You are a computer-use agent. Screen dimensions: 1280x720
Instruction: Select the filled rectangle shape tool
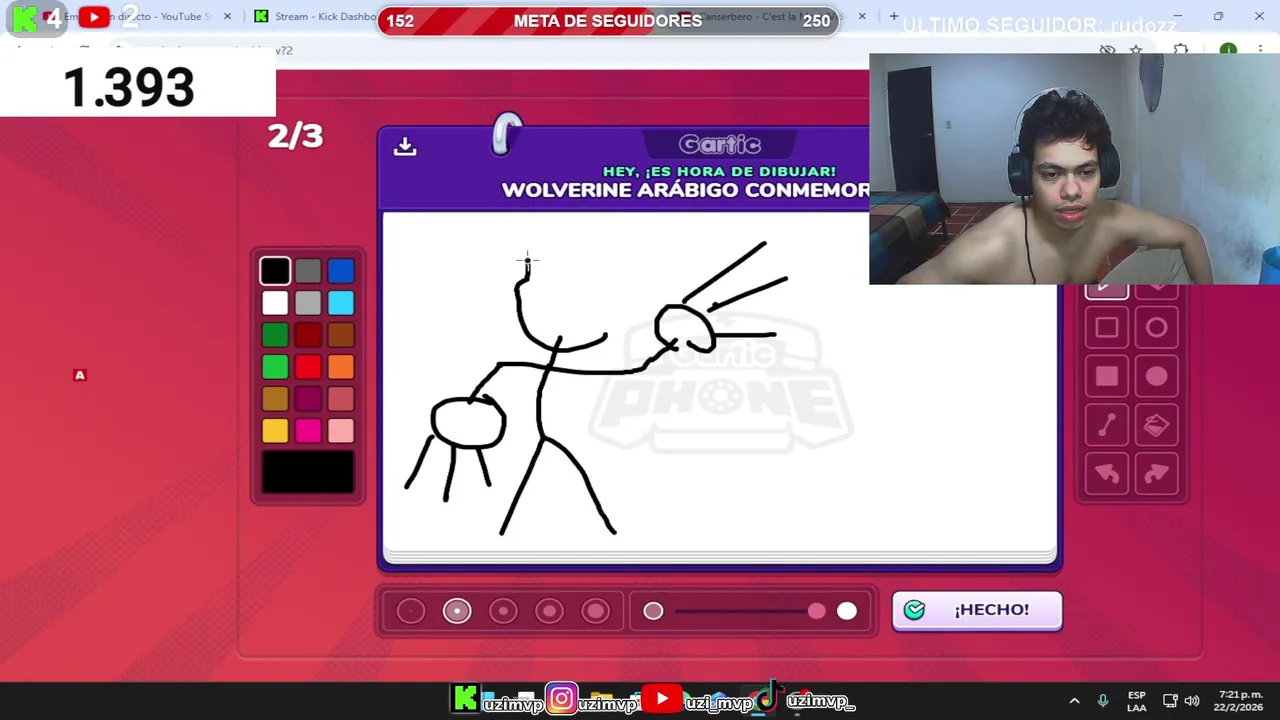[x=1107, y=376]
